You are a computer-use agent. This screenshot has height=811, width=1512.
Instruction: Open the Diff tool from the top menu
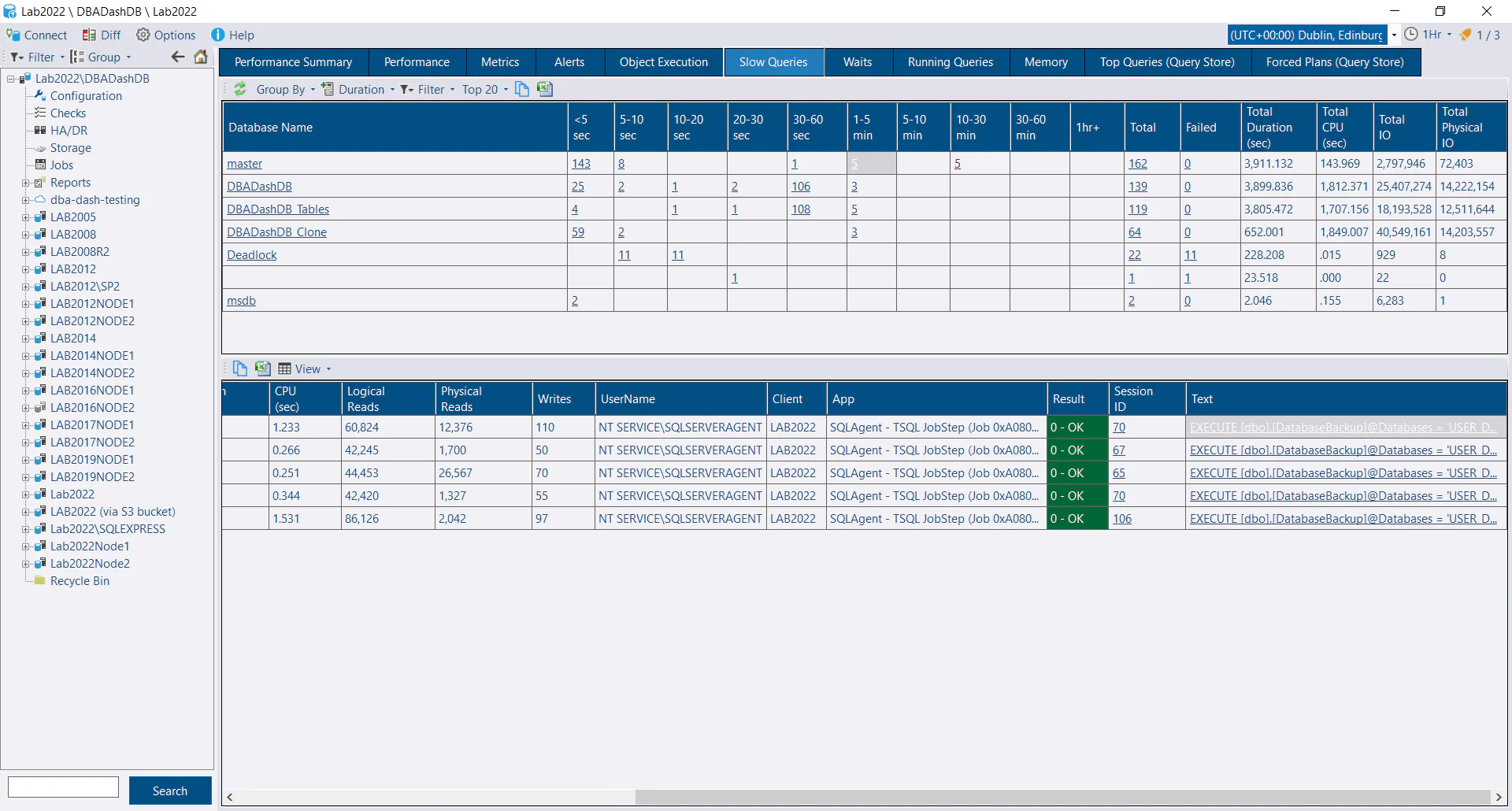click(102, 35)
